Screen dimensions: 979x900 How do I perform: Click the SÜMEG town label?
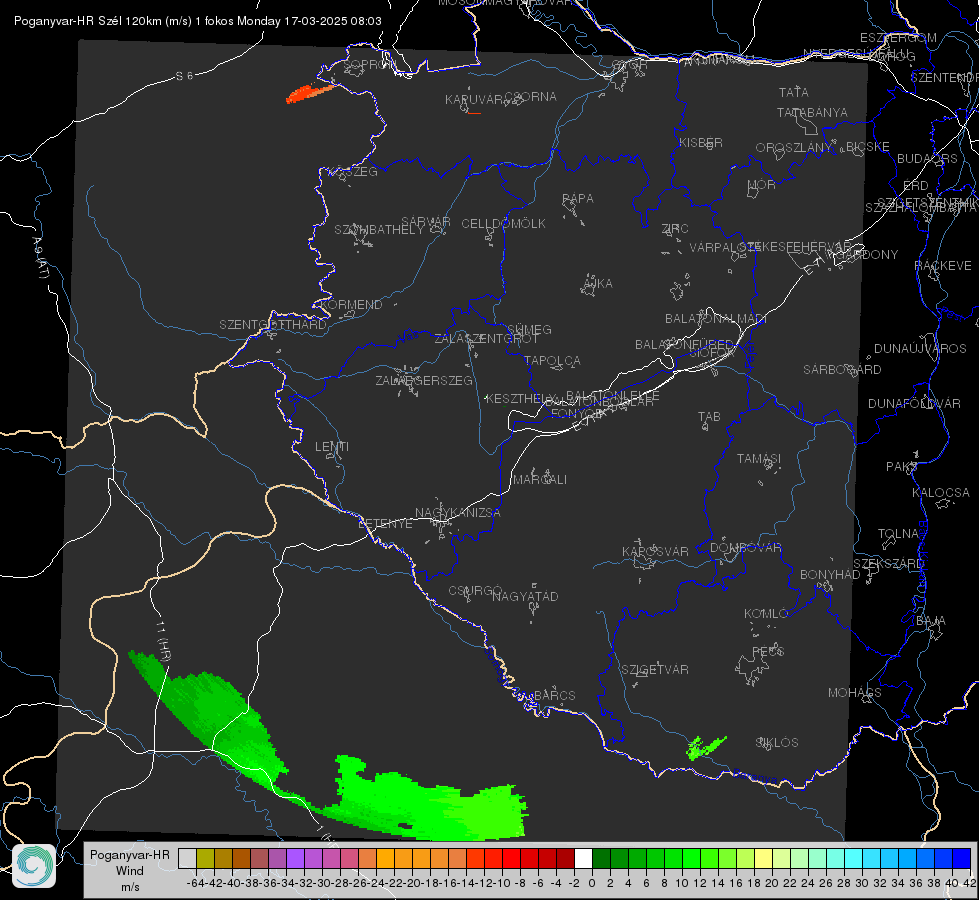pyautogui.click(x=529, y=329)
